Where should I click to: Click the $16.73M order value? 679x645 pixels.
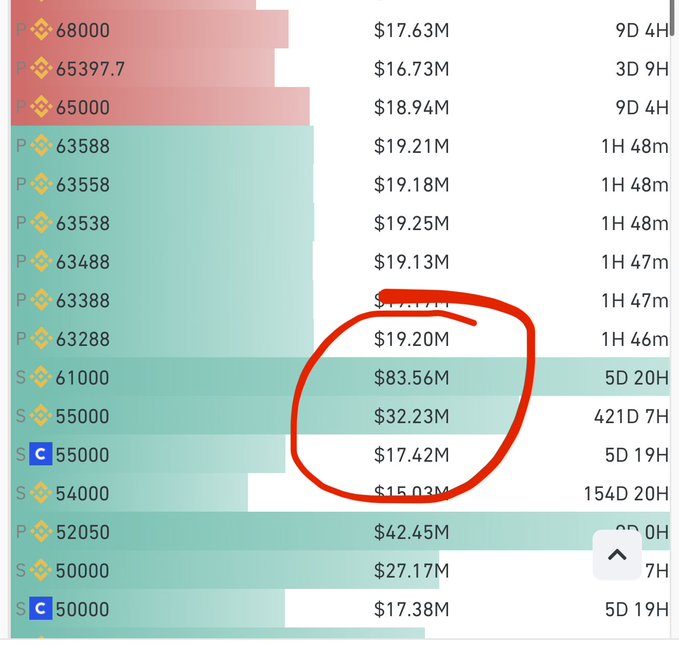point(411,69)
